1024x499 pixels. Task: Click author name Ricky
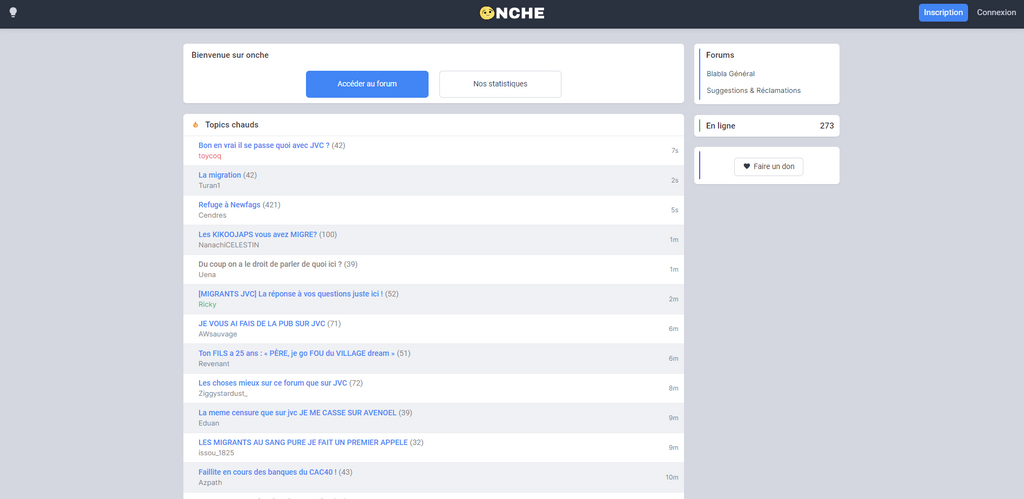(x=207, y=304)
